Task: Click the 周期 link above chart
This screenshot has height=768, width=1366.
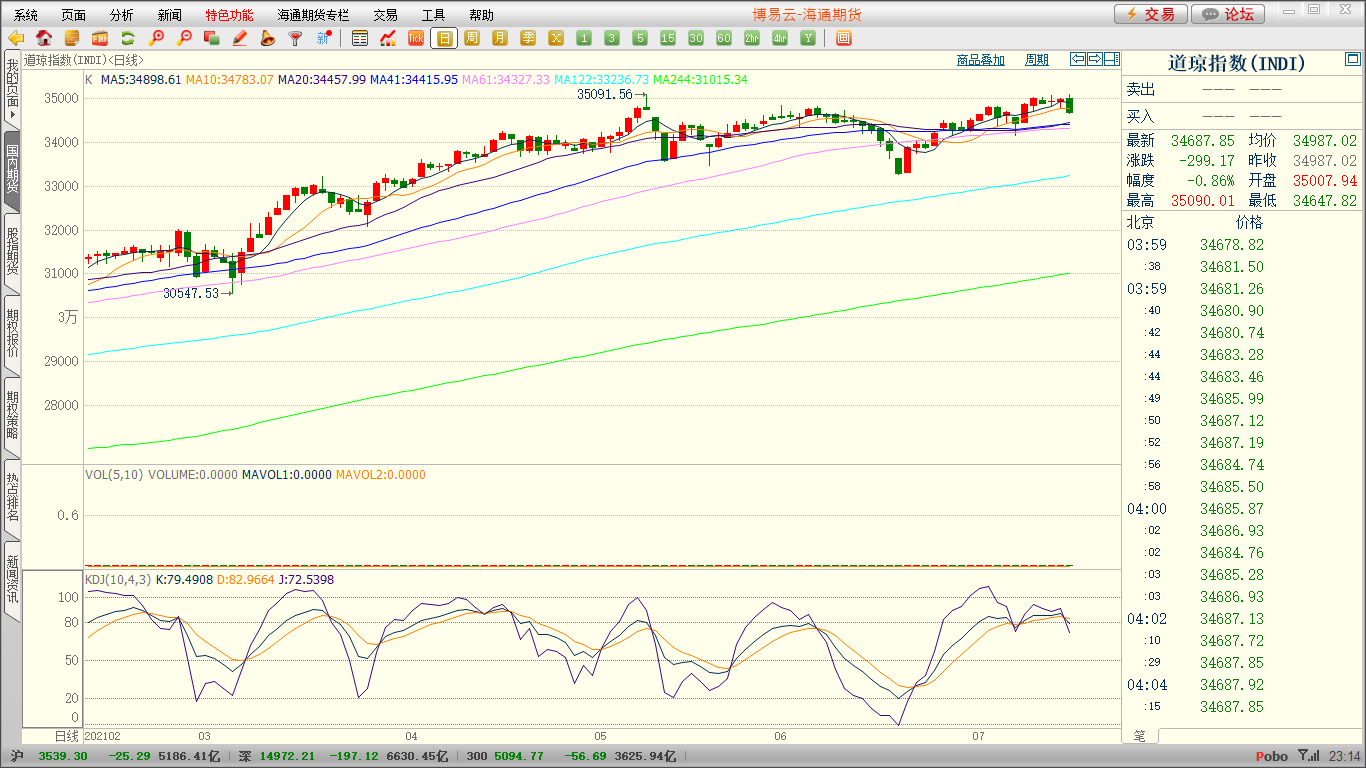Action: point(1037,60)
